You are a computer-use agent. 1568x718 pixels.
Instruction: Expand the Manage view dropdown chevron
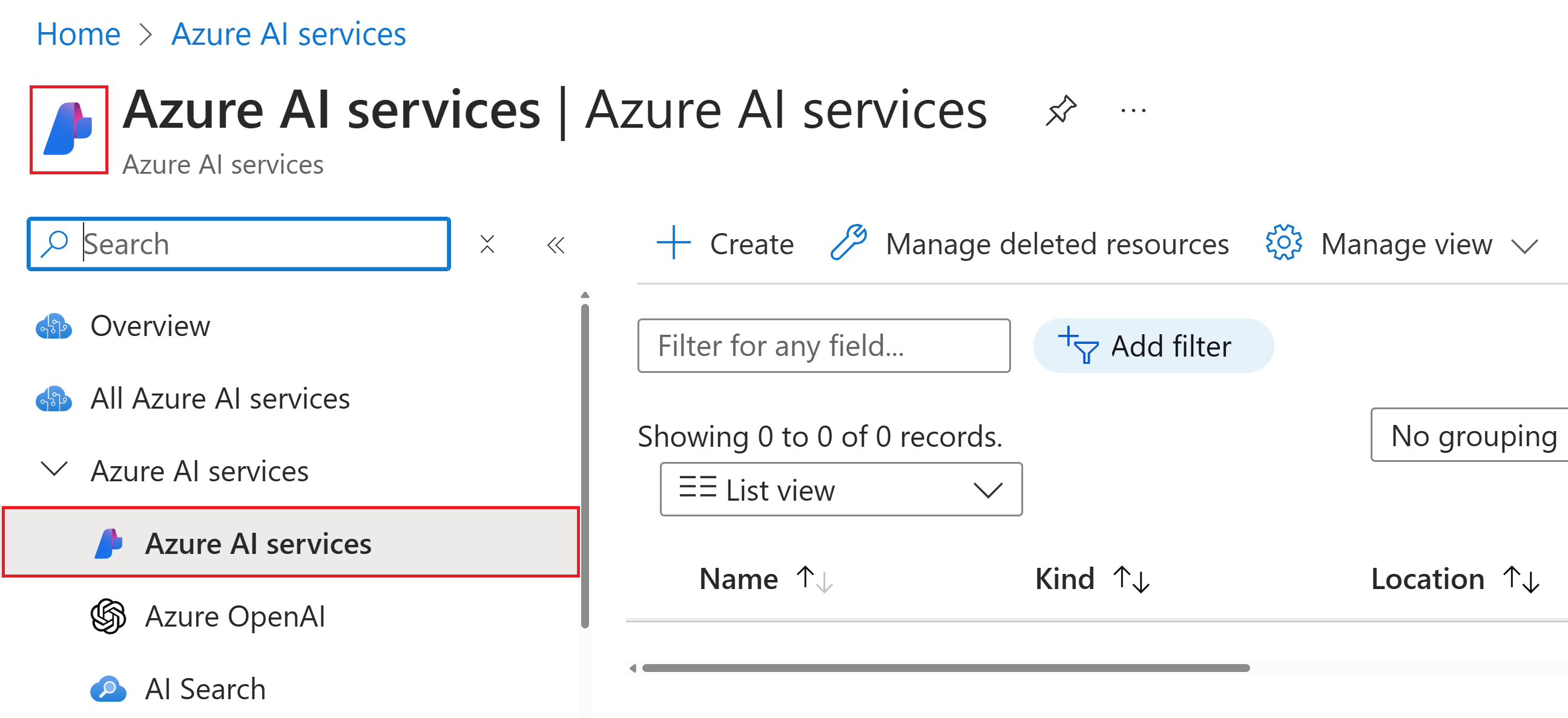pos(1524,246)
